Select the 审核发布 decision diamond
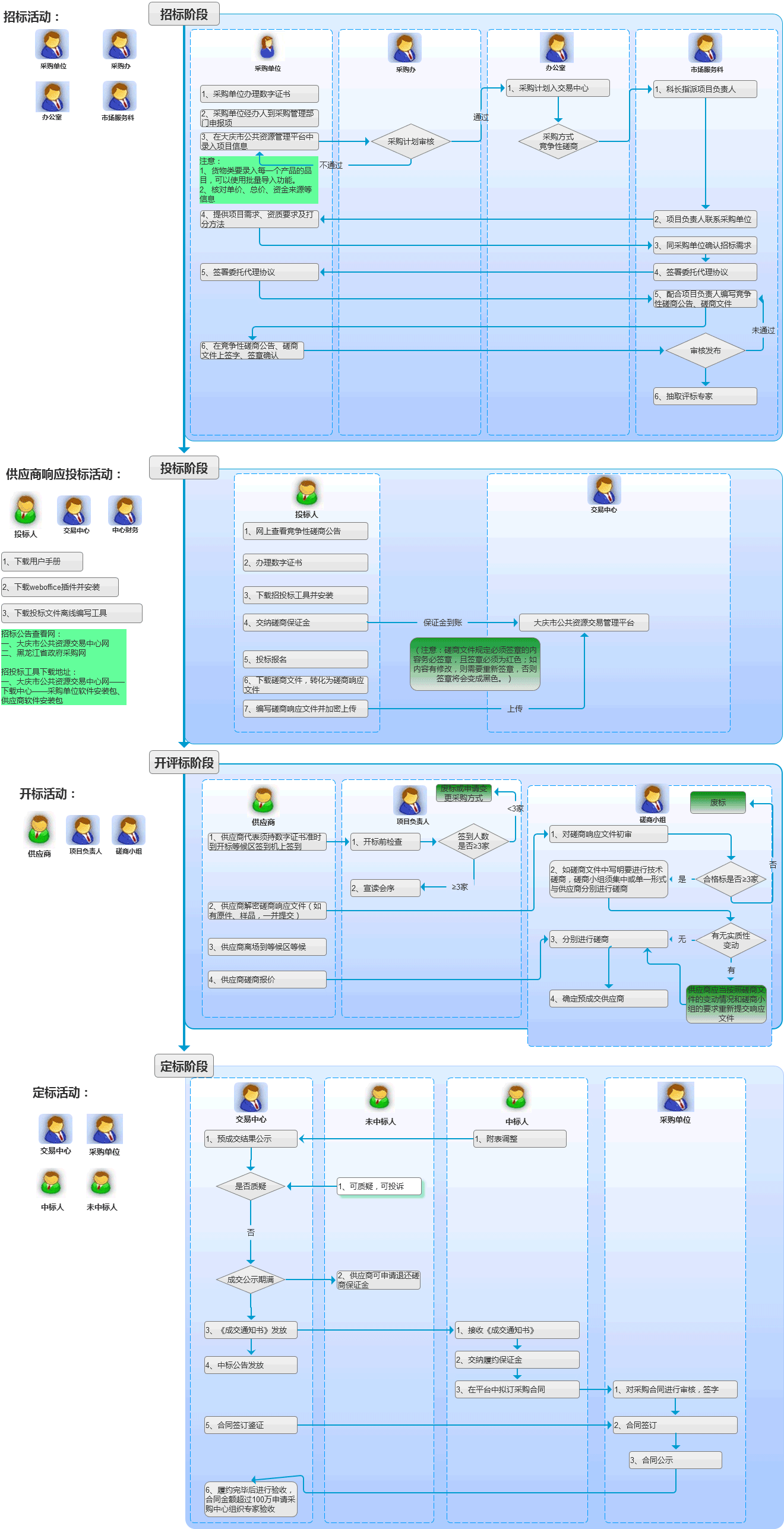The image size is (784, 1529). pos(705,350)
